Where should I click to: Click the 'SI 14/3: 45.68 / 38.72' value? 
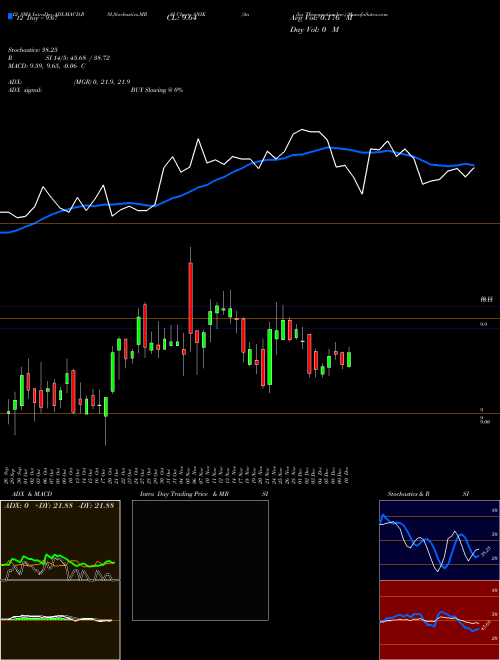(x=77, y=58)
